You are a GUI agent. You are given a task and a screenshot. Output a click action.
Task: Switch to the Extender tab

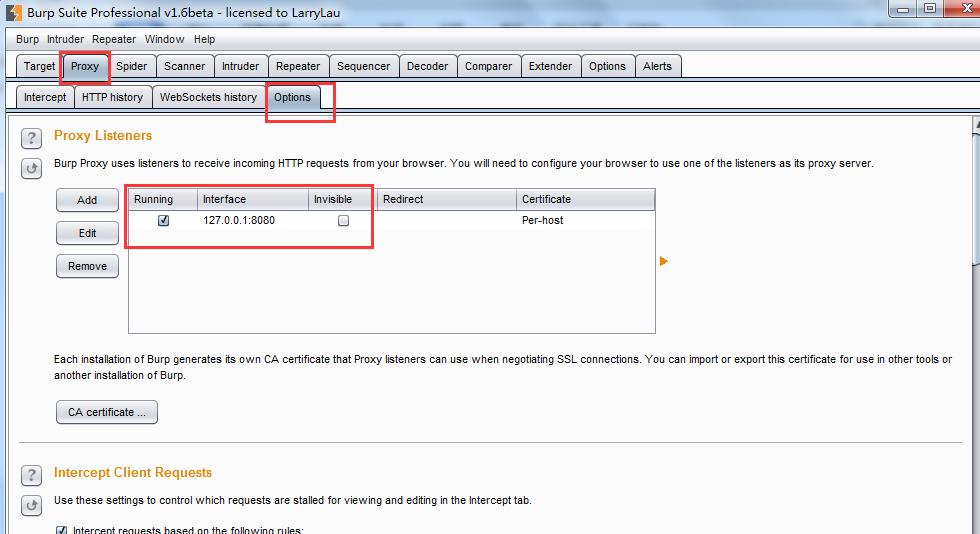pos(550,66)
